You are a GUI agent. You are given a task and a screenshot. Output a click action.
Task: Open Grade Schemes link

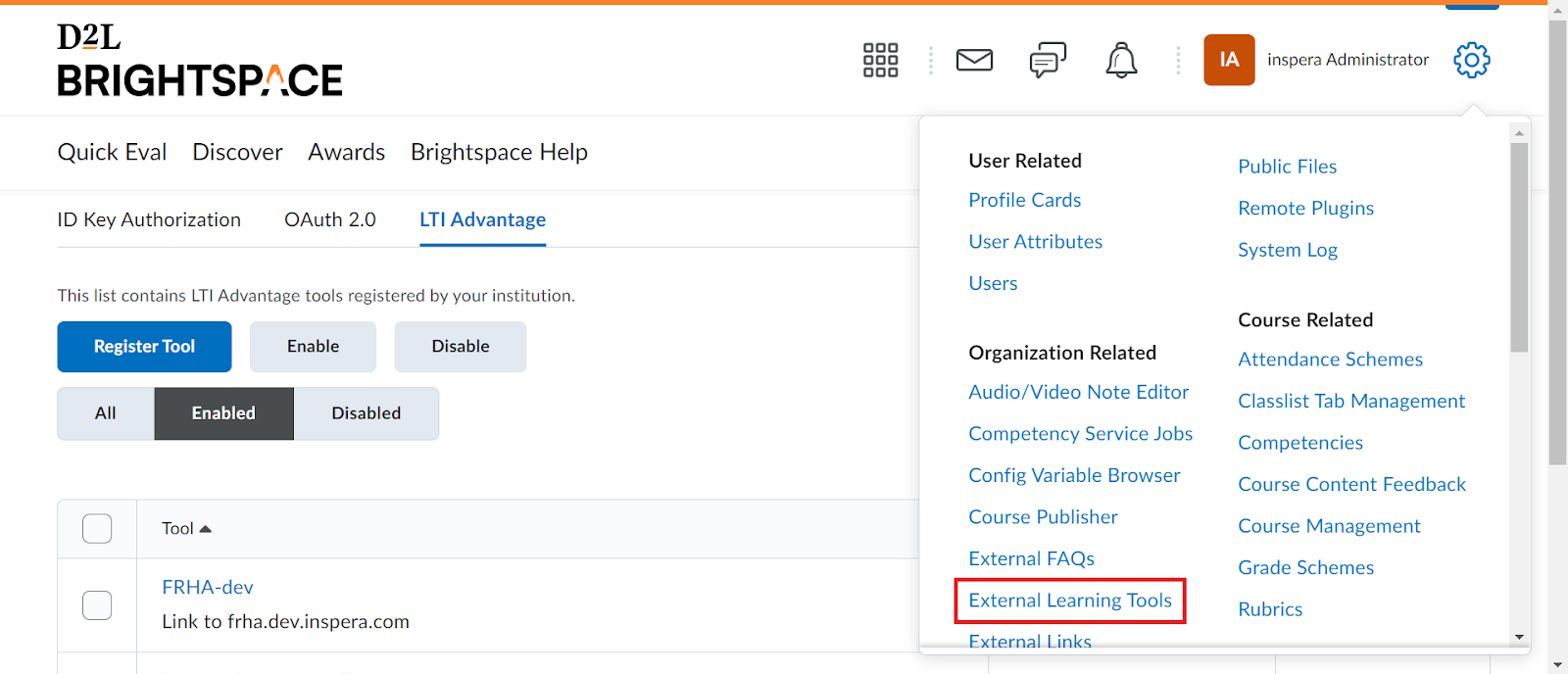point(1306,567)
